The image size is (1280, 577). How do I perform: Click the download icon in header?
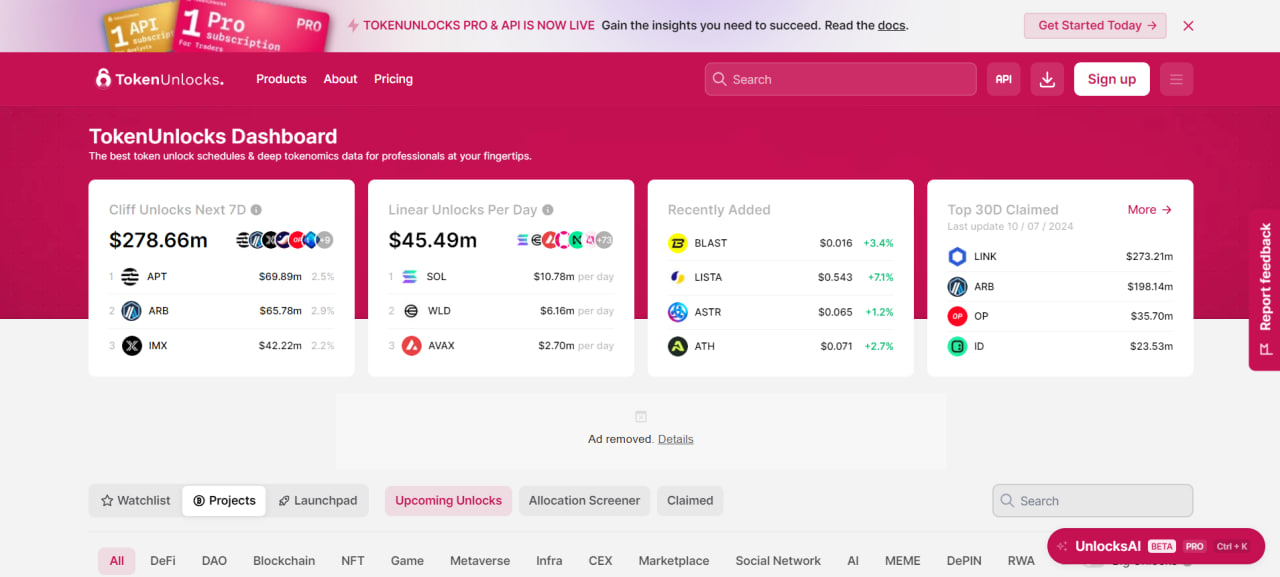(x=1047, y=79)
